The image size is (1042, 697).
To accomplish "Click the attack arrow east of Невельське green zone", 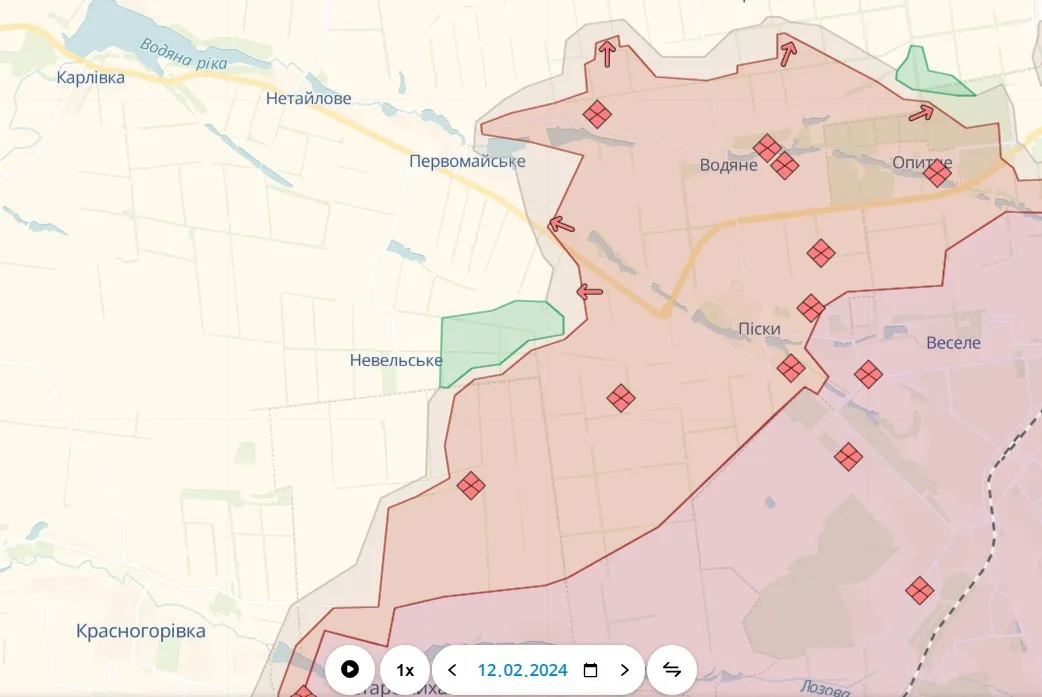I will point(590,292).
